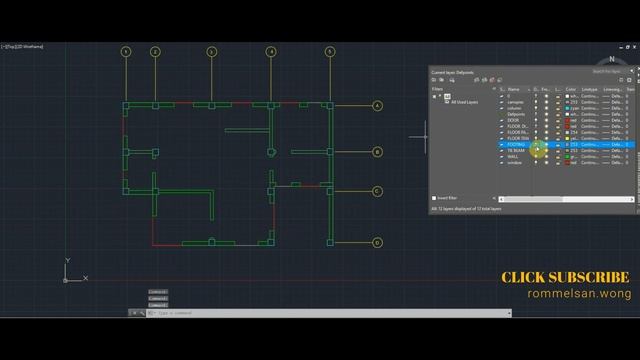640x360 pixels.
Task: Select grid bubble A on drawing
Action: [x=377, y=106]
